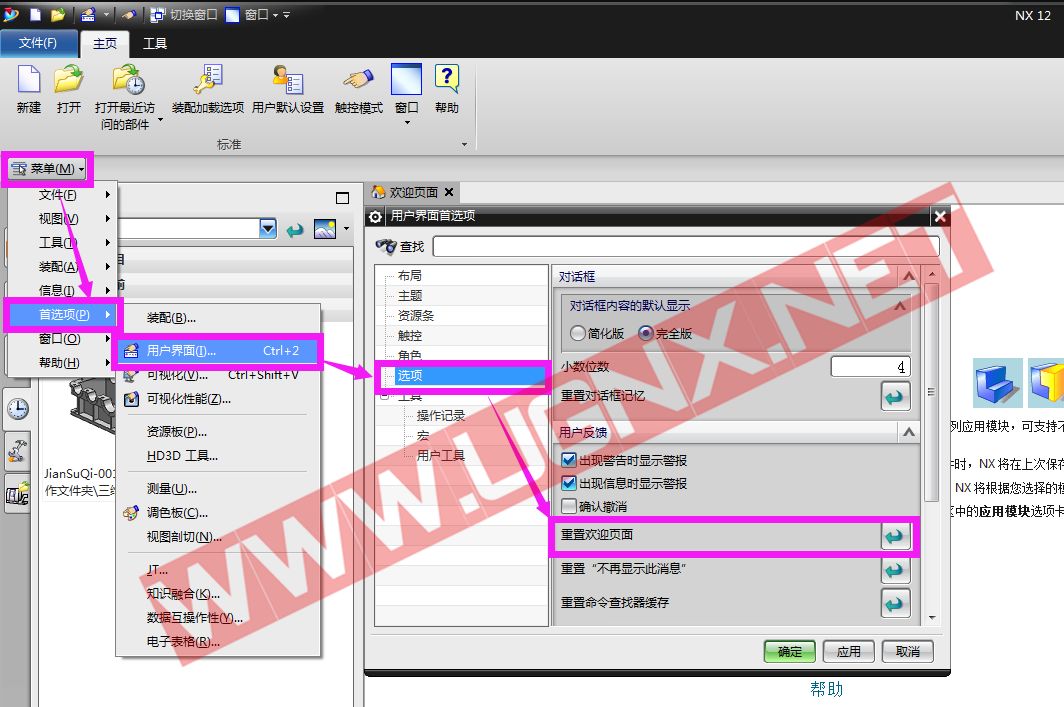Toggle 出现信息时显示警报 checkbox

pos(569,483)
